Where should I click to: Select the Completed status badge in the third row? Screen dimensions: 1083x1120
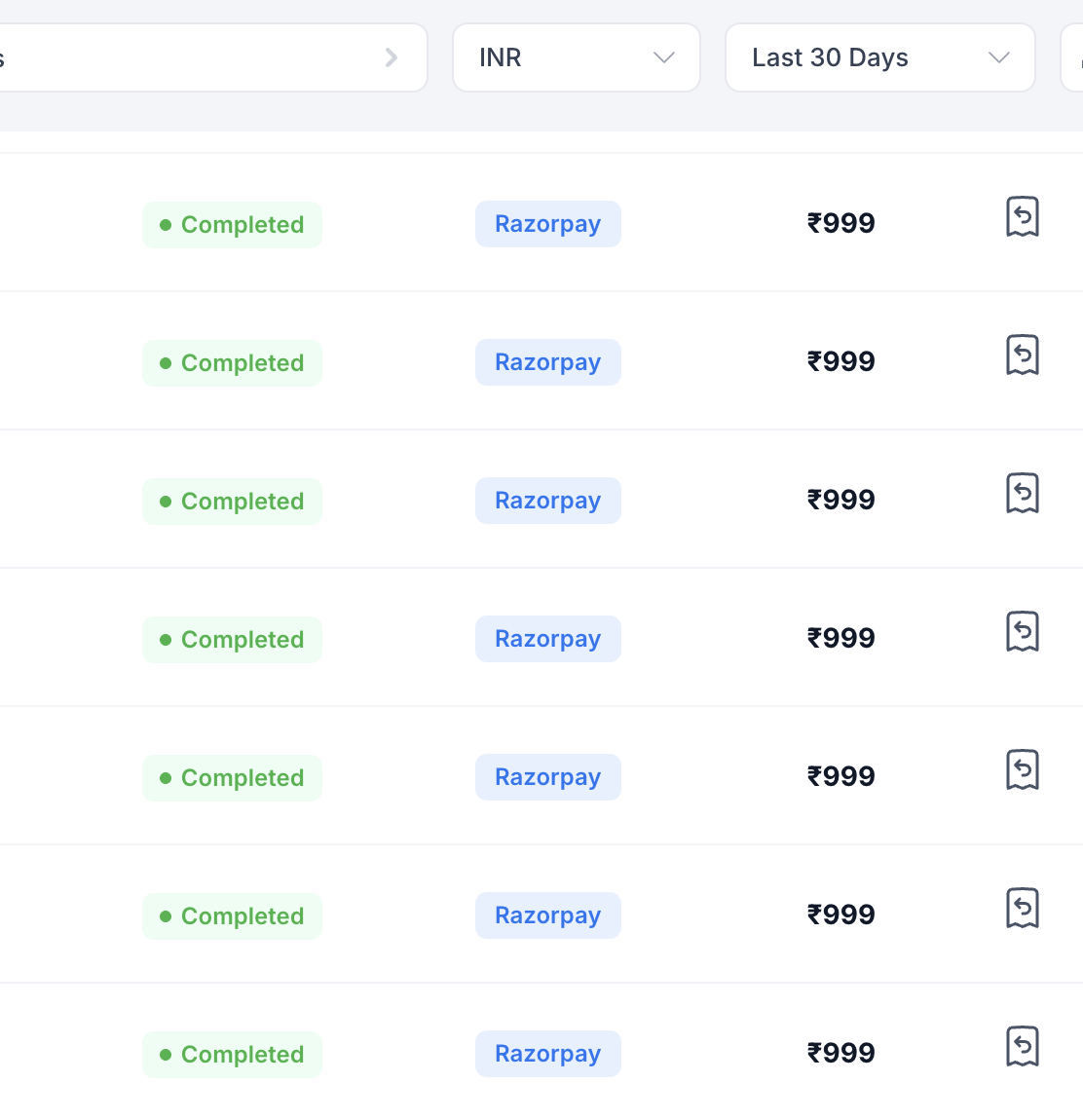pyautogui.click(x=232, y=502)
